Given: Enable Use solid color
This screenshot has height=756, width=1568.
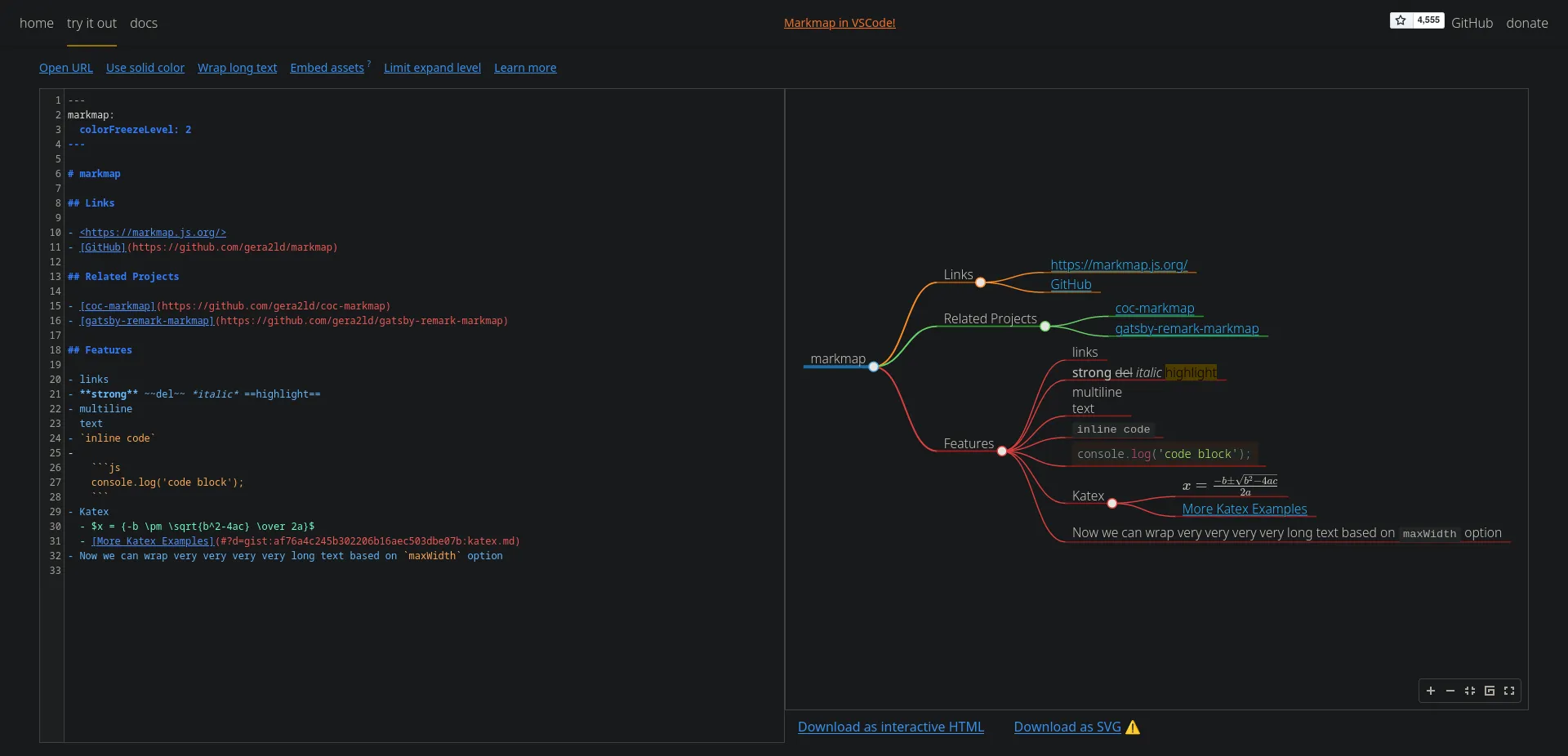Looking at the screenshot, I should (x=145, y=68).
